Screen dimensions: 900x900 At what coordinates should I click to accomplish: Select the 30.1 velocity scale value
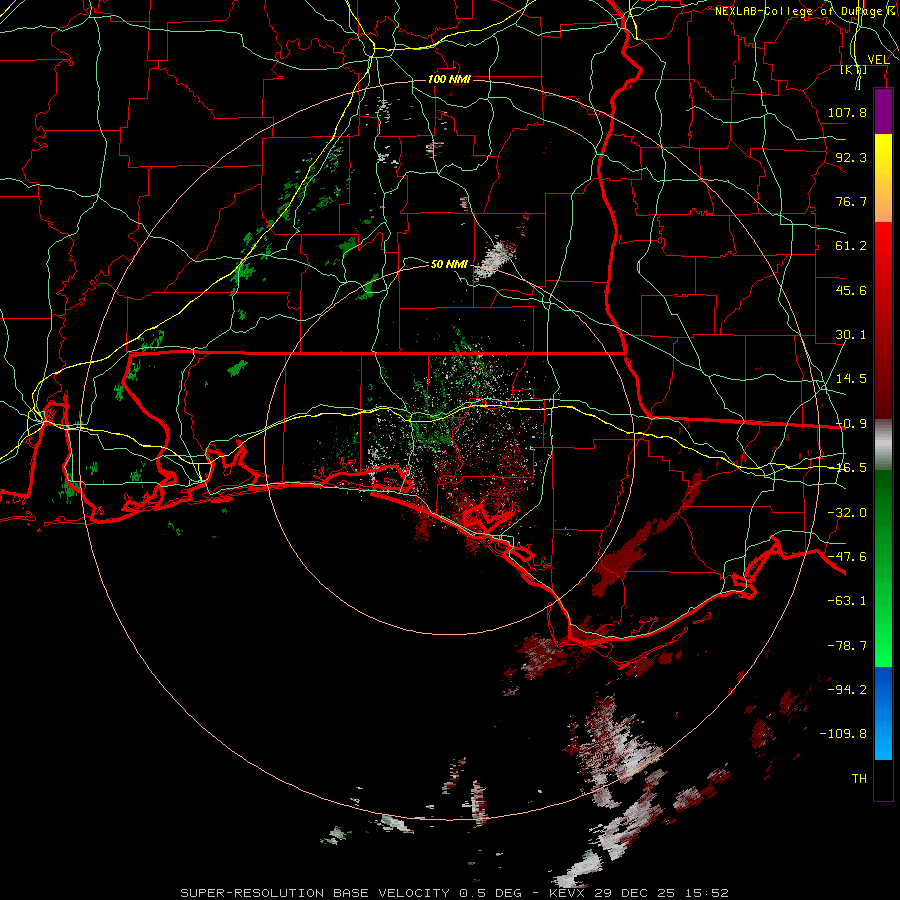tap(851, 335)
